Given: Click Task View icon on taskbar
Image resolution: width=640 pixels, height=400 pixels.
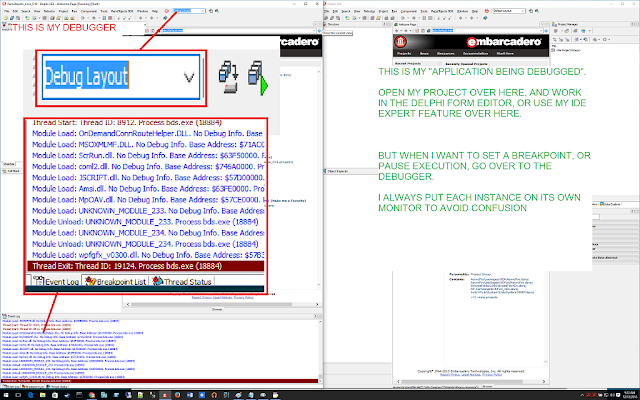Looking at the screenshot, I should pos(18,395).
